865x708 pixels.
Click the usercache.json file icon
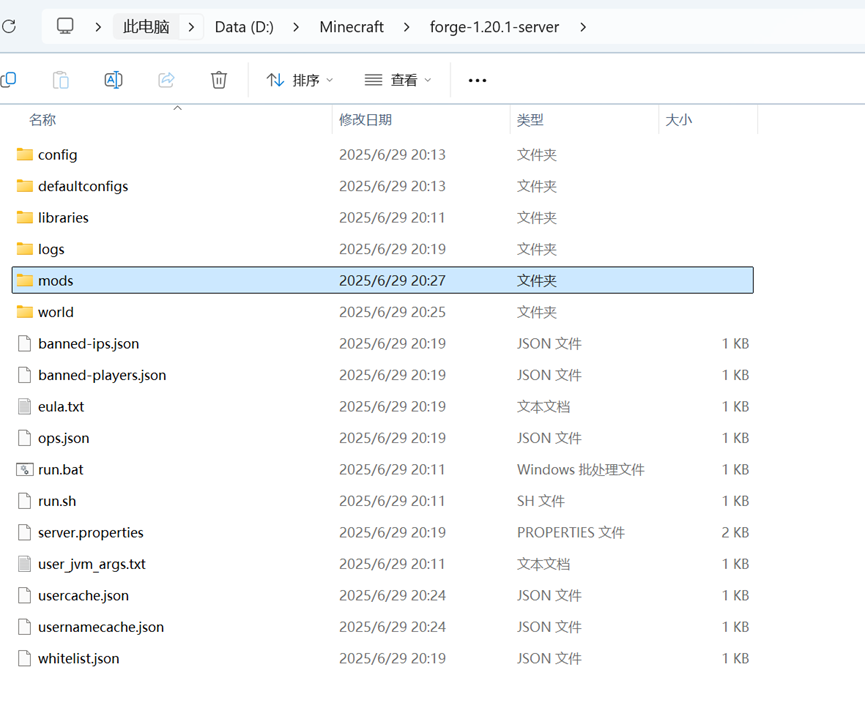pyautogui.click(x=25, y=595)
